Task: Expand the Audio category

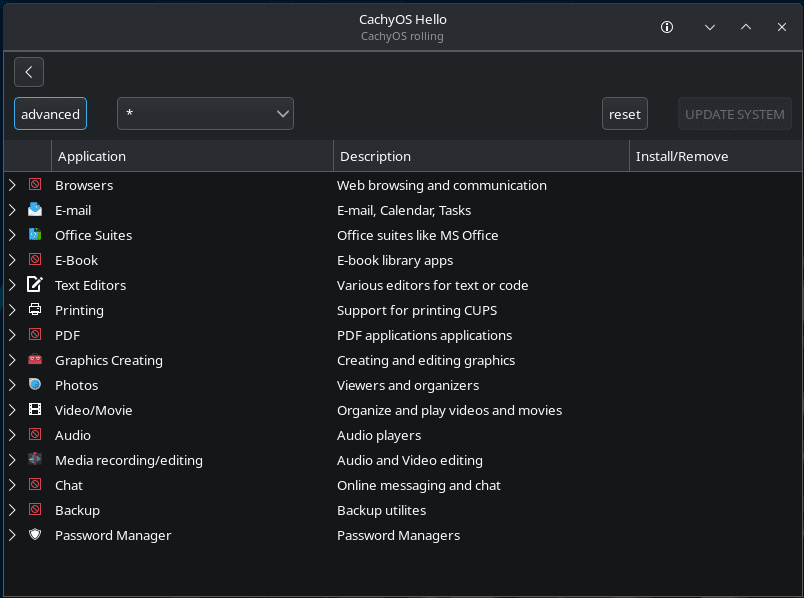Action: [12, 435]
